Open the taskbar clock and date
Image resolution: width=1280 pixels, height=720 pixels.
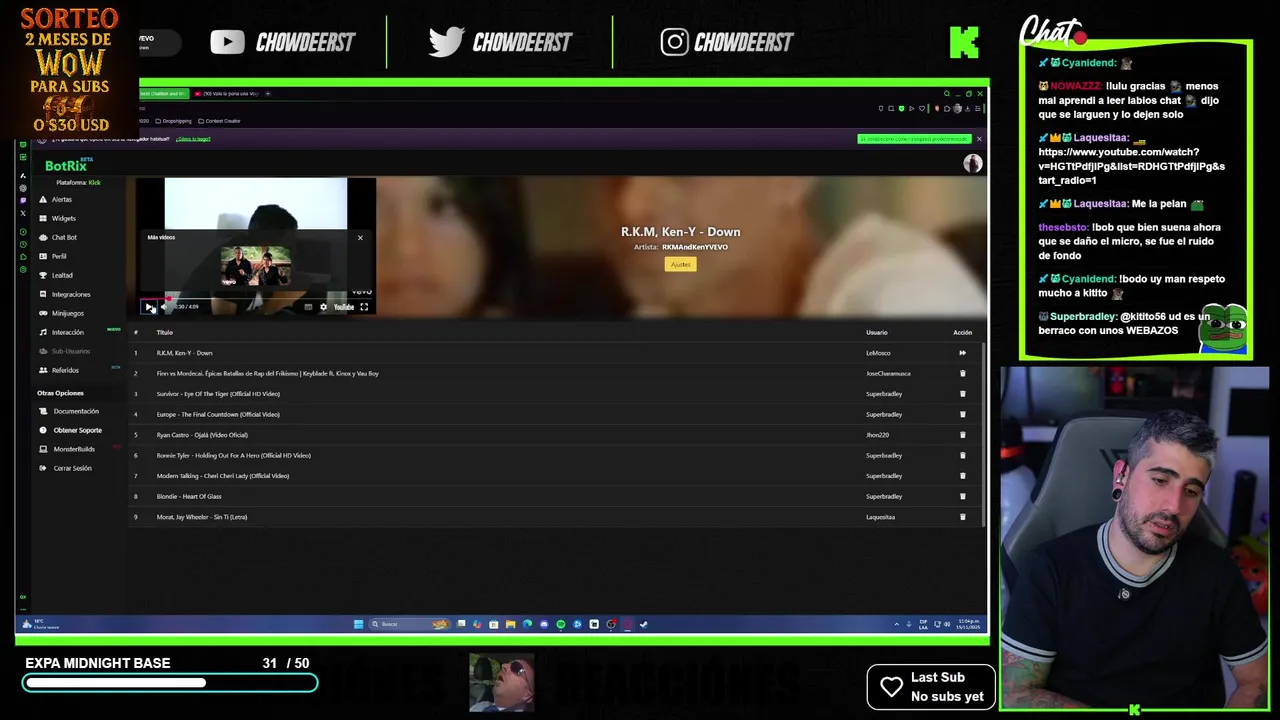[x=970, y=624]
